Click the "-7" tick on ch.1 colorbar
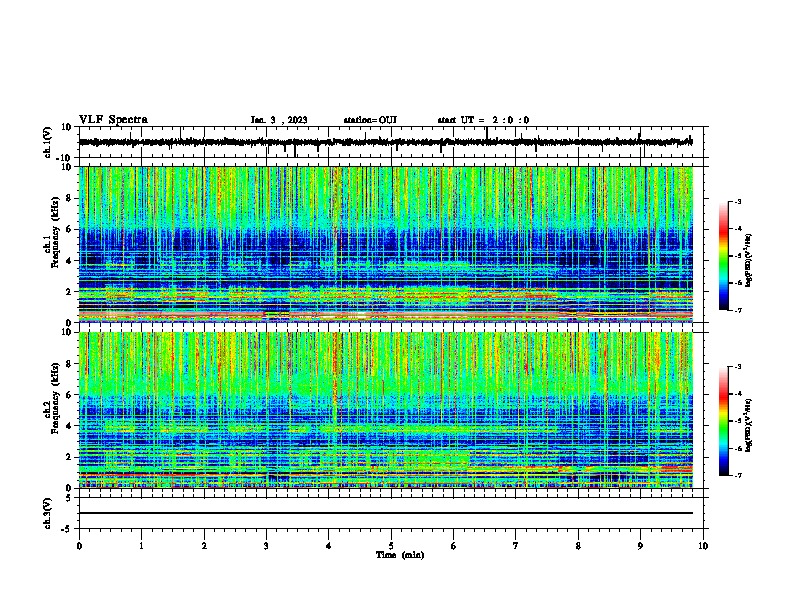Viewport: 792px width, 612px height. 737,310
